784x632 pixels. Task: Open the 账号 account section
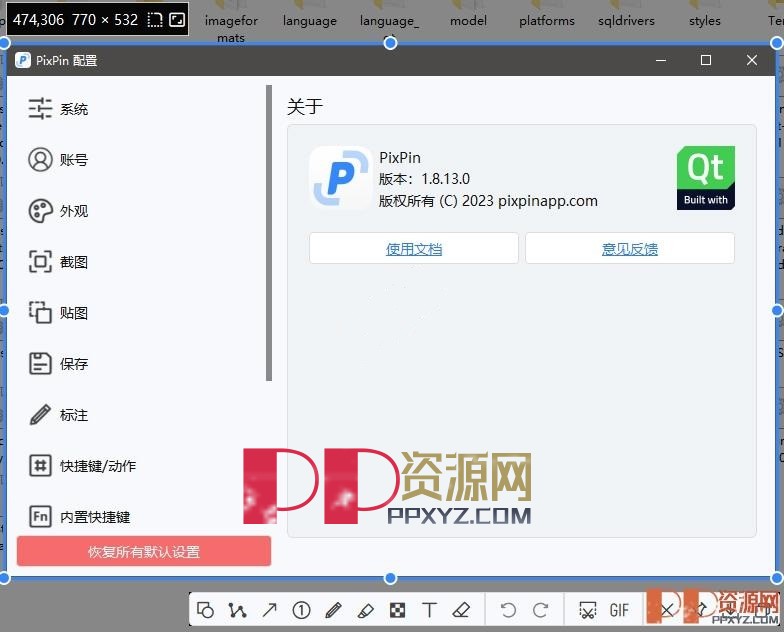tap(58, 160)
